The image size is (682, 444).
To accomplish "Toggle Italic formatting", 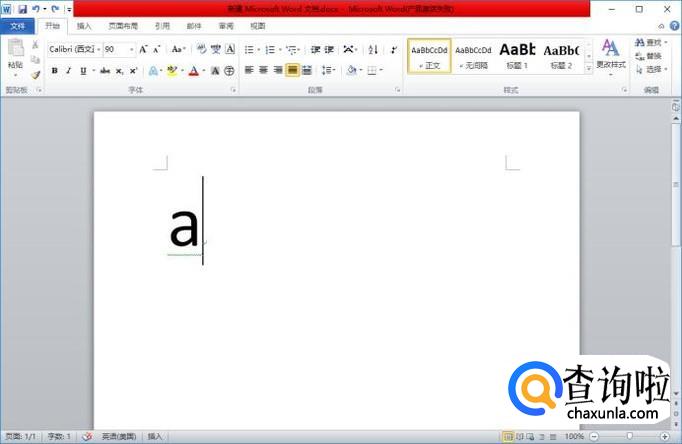I will [68, 70].
